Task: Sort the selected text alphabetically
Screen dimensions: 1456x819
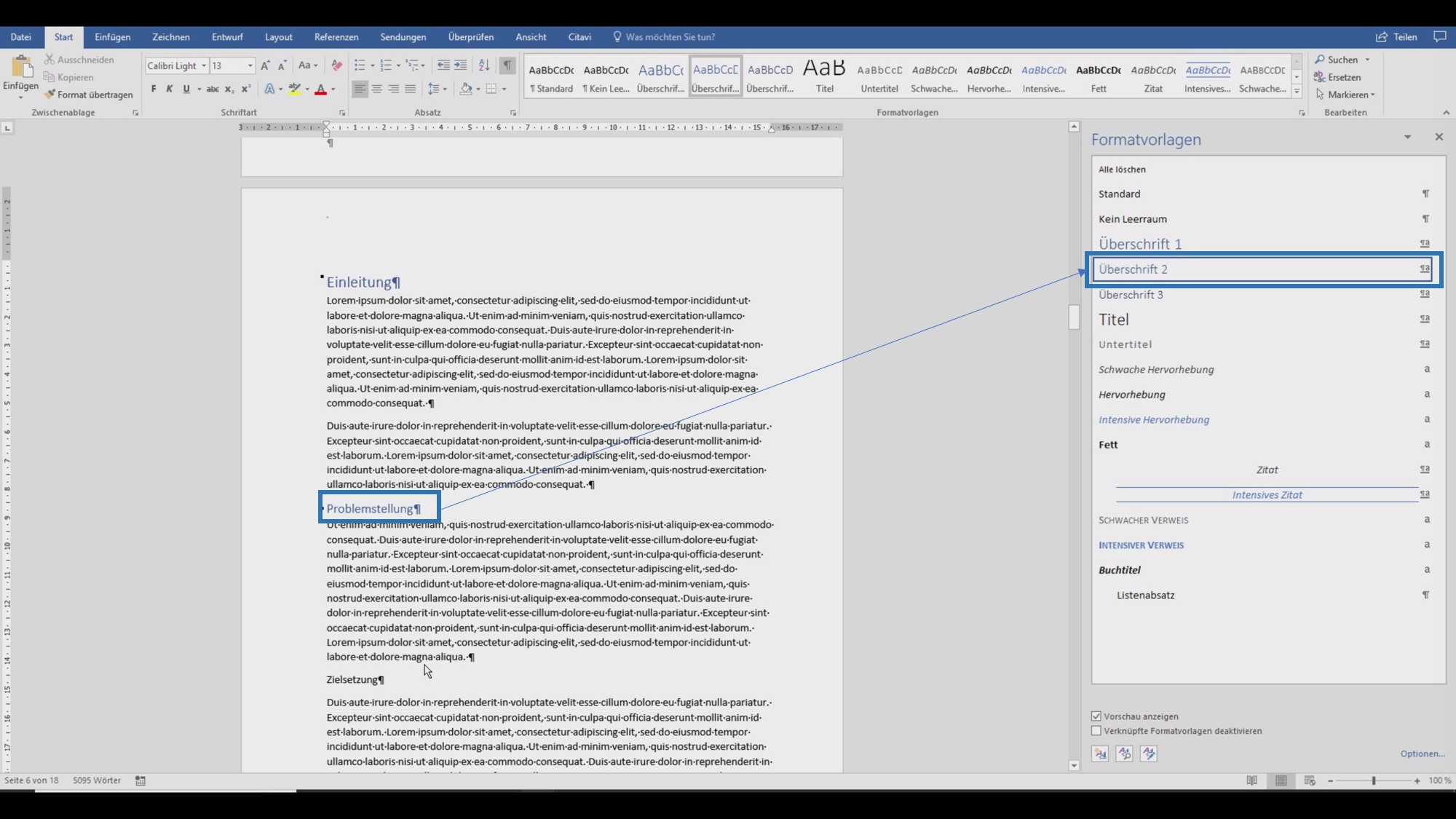Action: point(484,66)
